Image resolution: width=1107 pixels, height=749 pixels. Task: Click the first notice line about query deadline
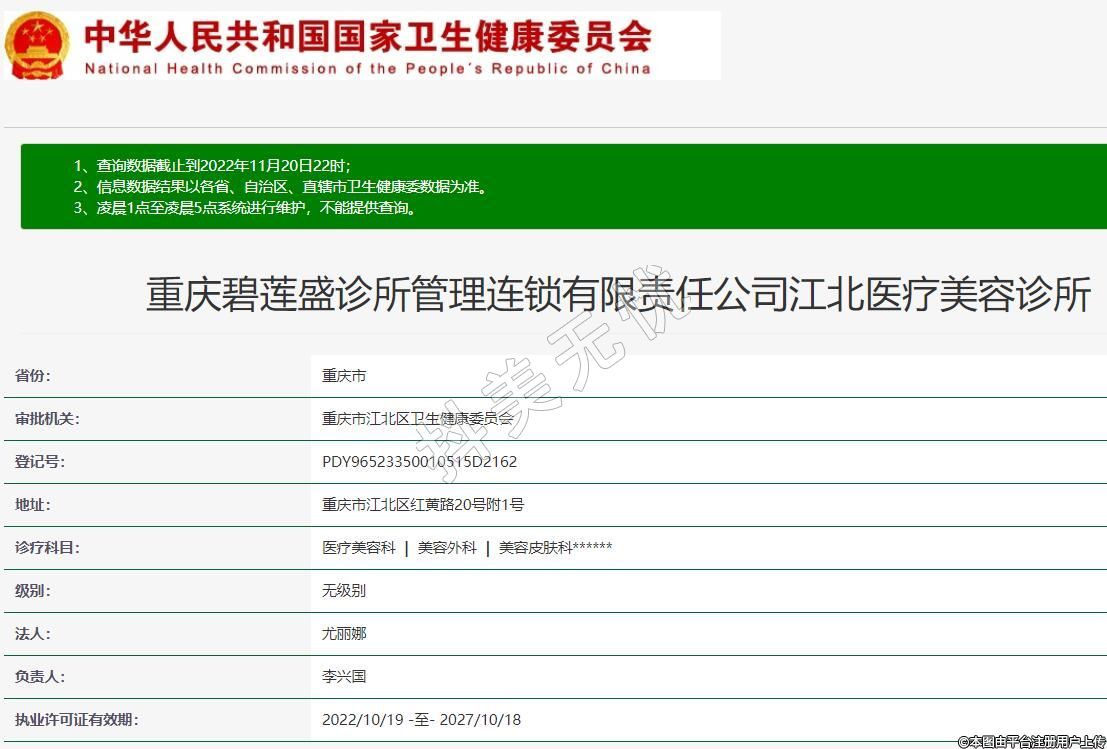pos(212,165)
